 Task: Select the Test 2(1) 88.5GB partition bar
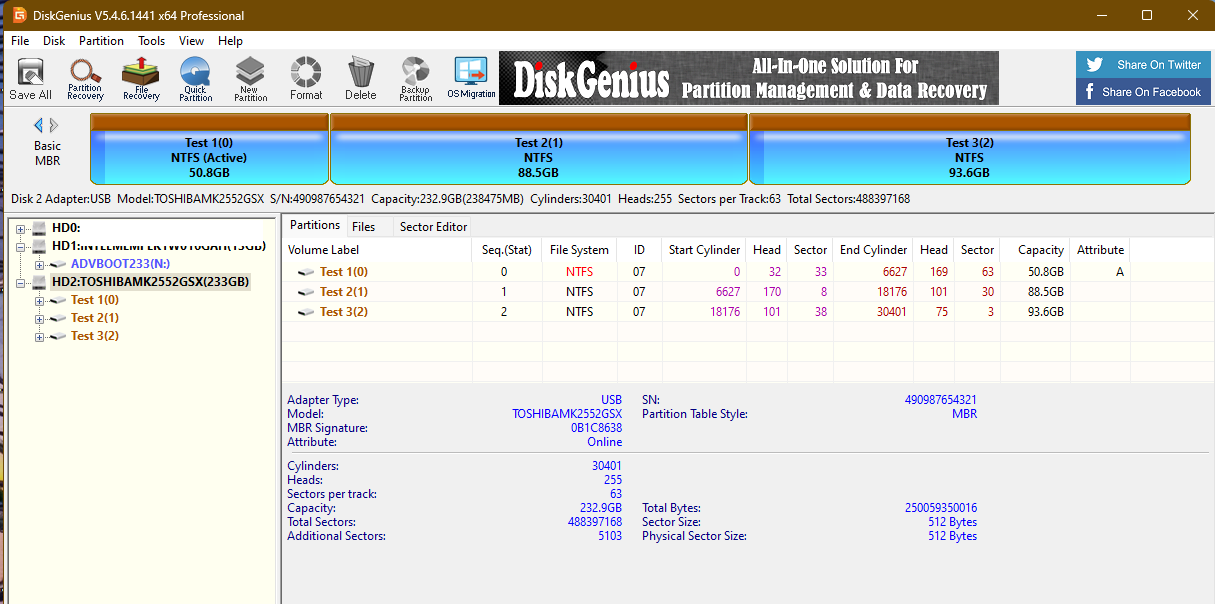[539, 149]
